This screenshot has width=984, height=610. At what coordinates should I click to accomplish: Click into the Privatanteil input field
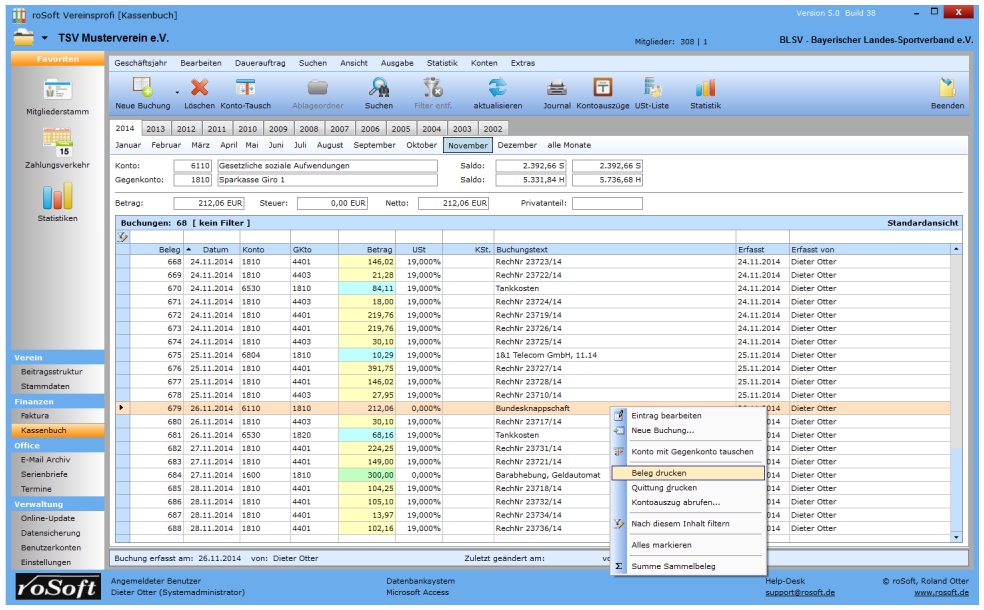[607, 203]
